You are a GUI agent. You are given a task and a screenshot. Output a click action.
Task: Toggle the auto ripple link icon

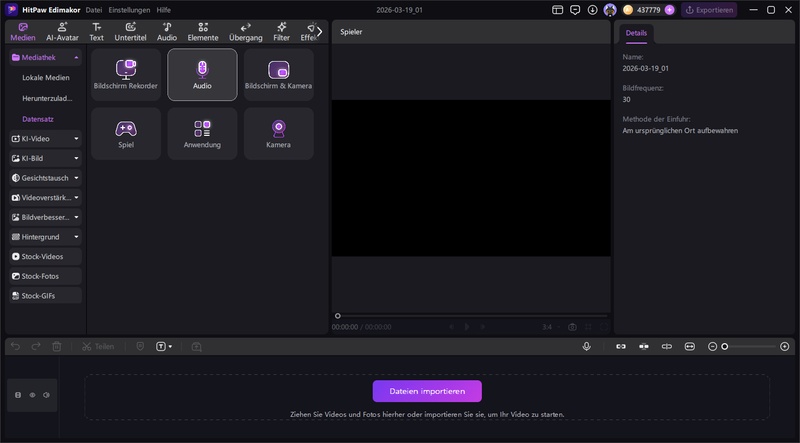pyautogui.click(x=621, y=347)
